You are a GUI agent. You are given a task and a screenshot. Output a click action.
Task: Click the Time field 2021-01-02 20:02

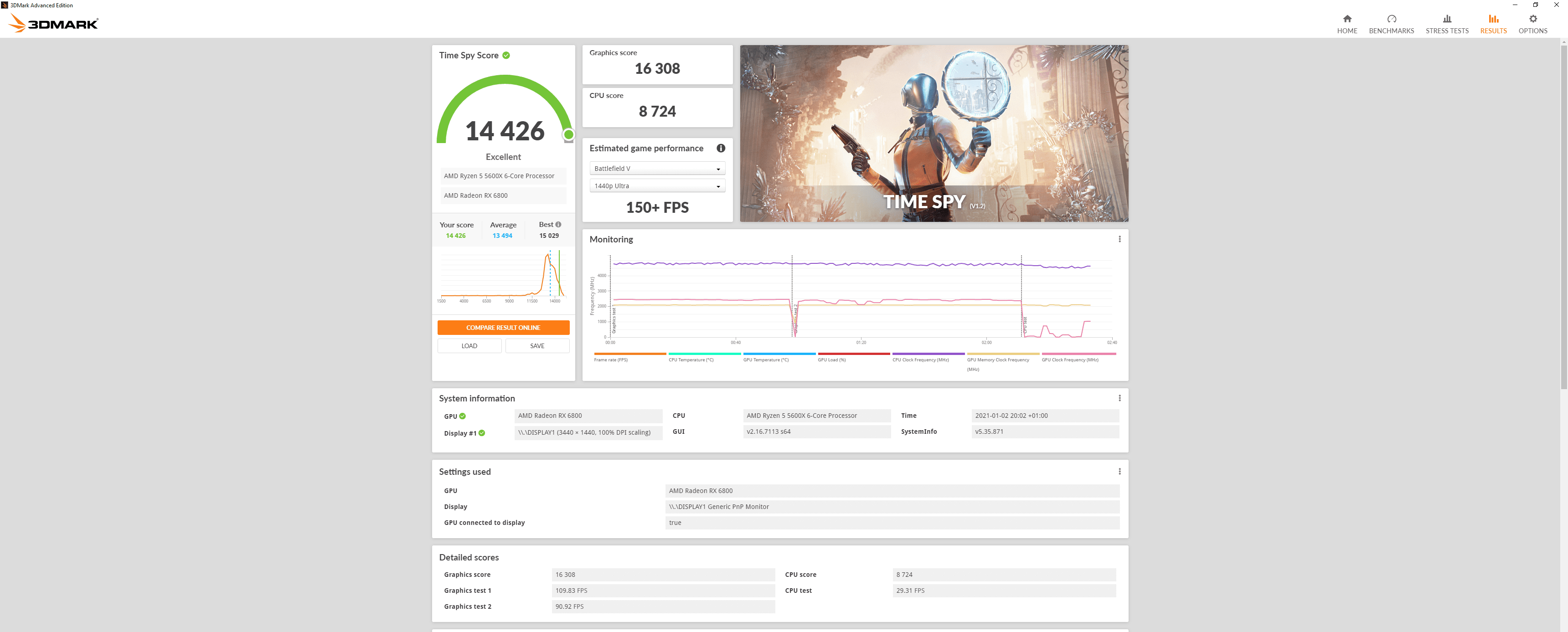[x=1045, y=416]
